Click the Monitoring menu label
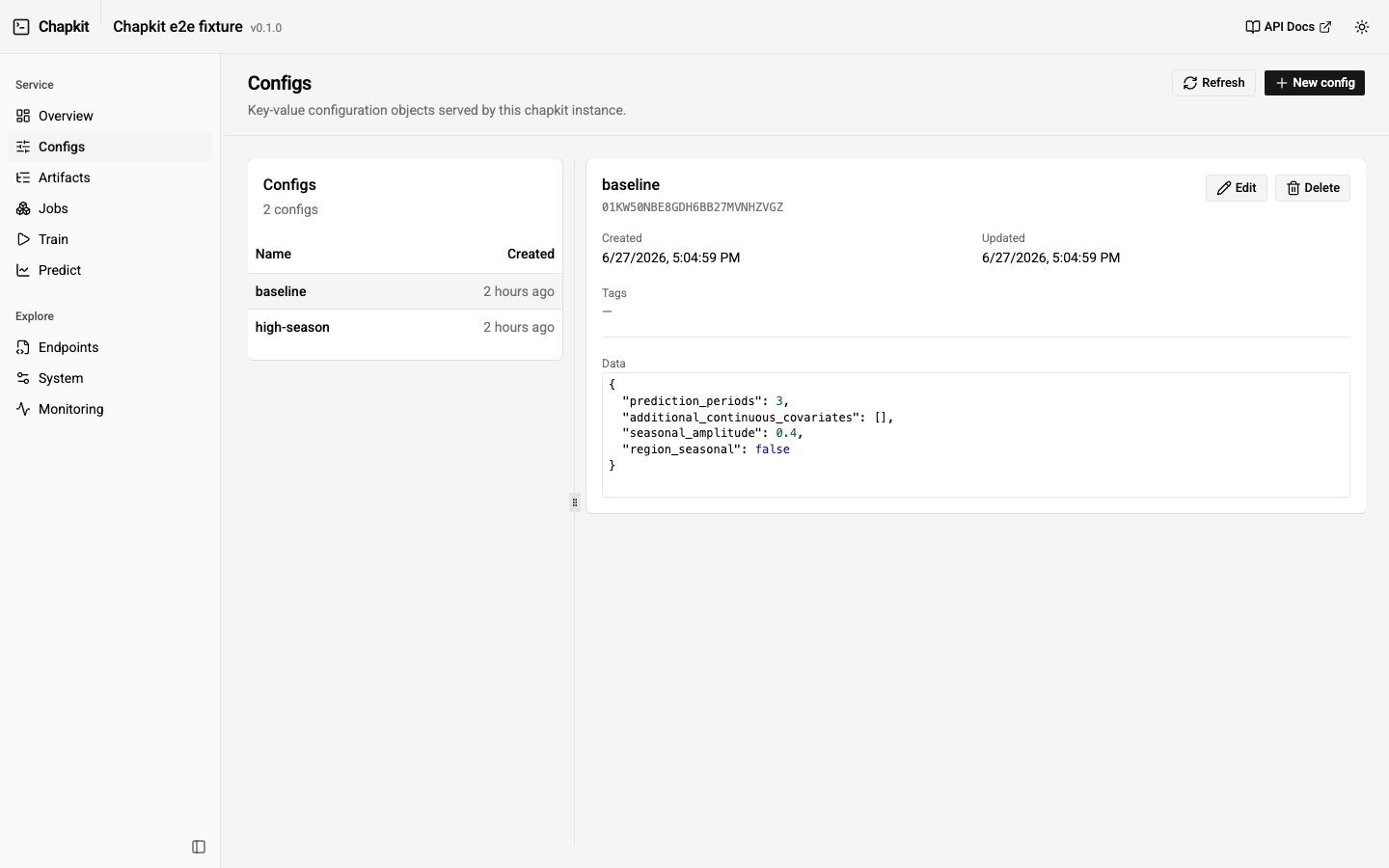The image size is (1389, 868). click(x=71, y=409)
